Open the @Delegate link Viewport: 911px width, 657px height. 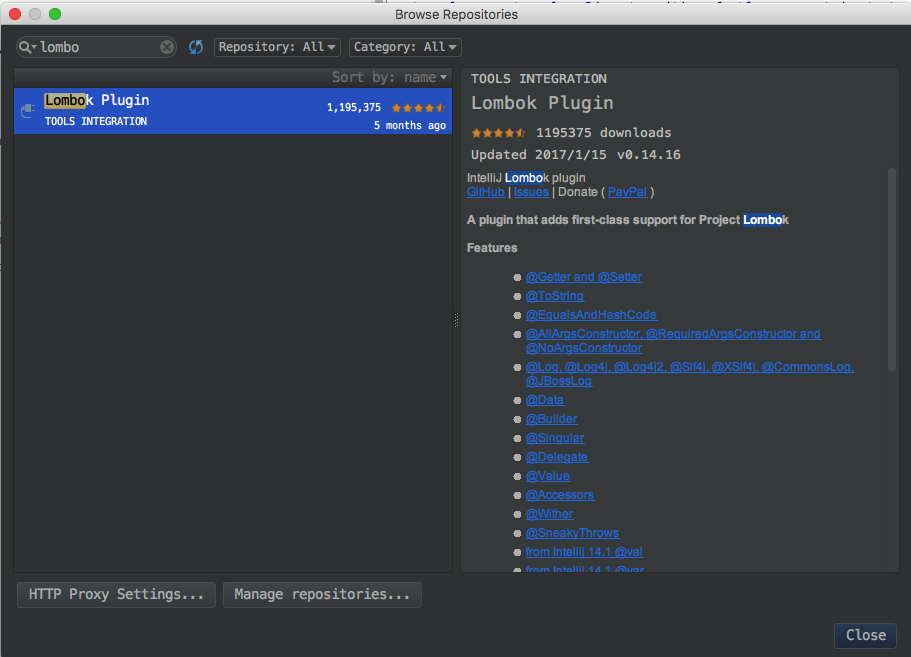pos(557,457)
